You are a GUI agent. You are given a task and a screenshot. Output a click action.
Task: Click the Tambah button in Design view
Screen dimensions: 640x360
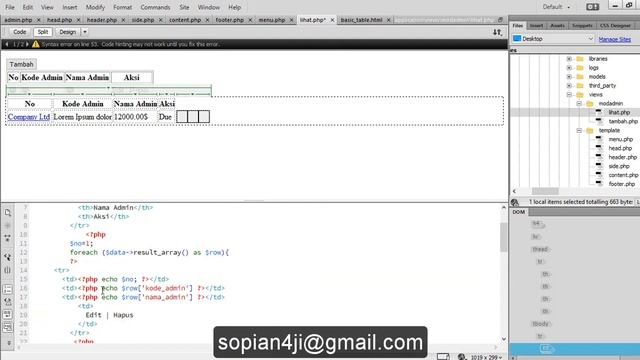tap(21, 64)
